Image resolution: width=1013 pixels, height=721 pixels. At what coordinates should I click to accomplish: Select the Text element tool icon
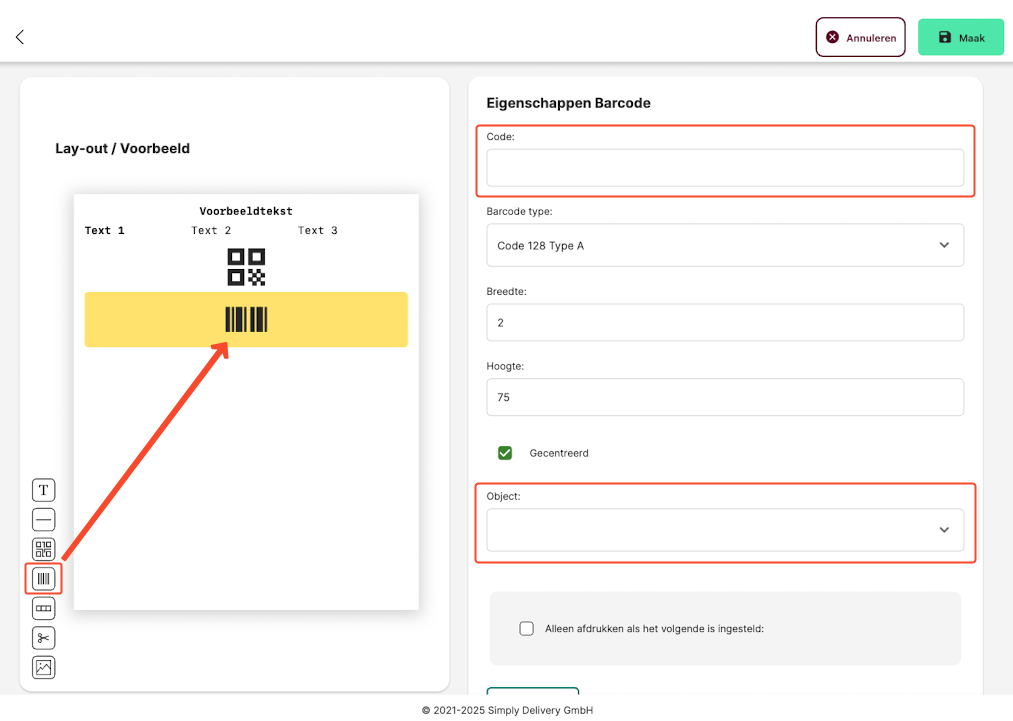tap(43, 490)
